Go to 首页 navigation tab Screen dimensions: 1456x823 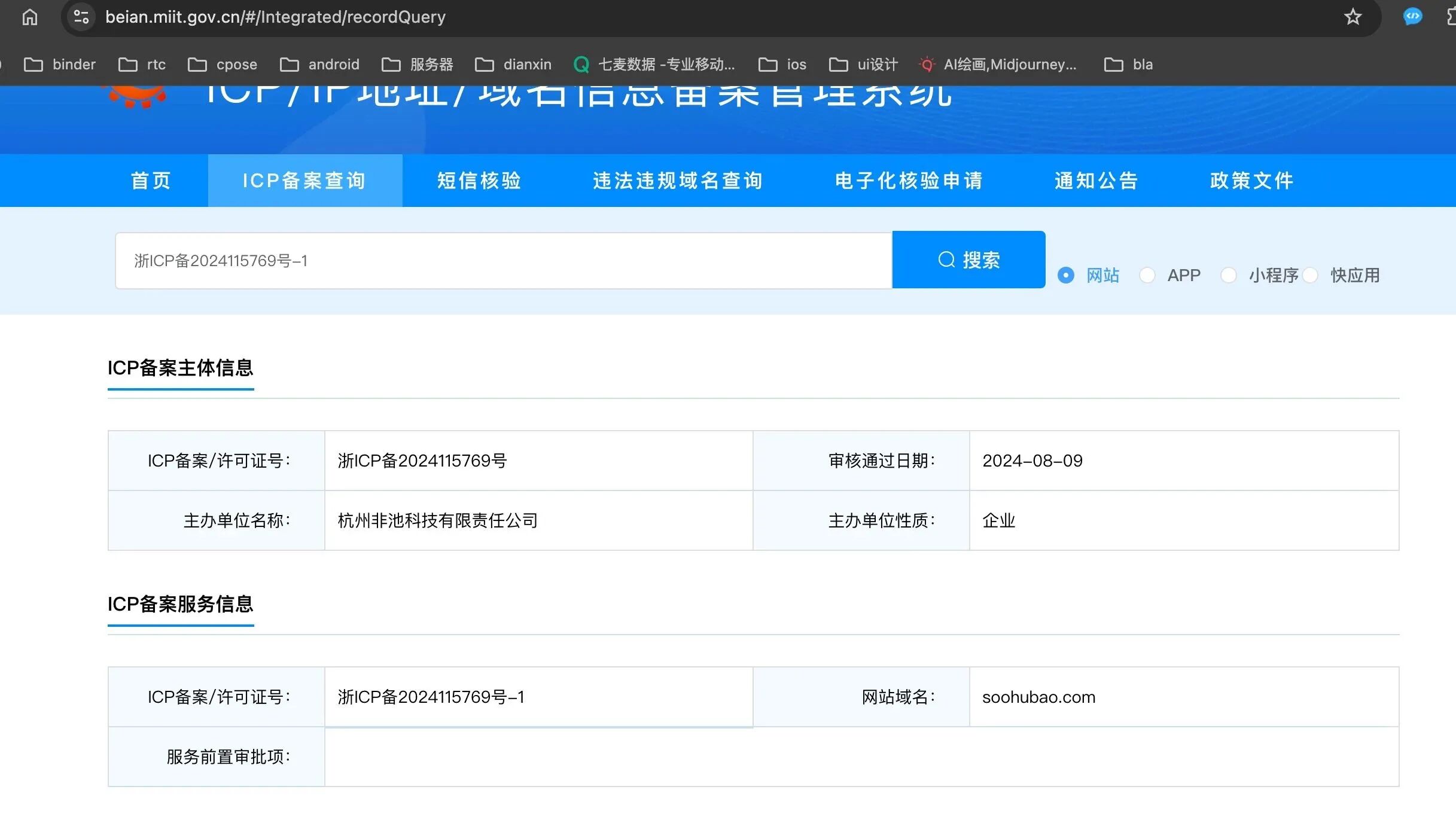coord(151,181)
